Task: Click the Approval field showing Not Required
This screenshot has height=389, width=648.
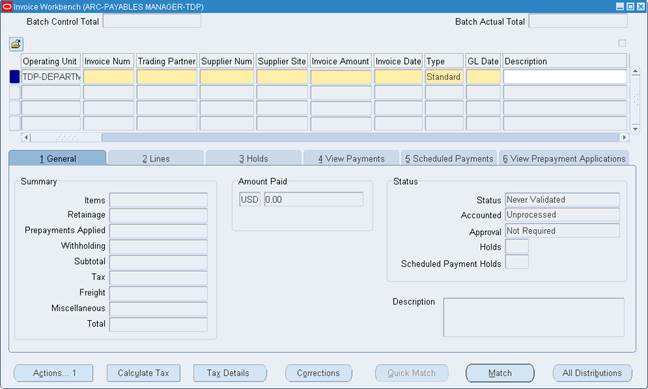Action: 562,231
